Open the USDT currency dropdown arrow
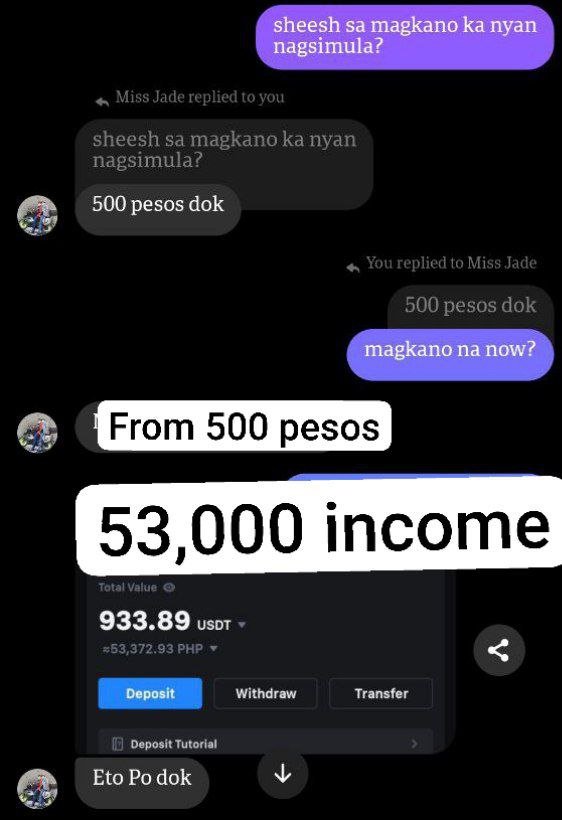The image size is (562, 820). (x=242, y=624)
